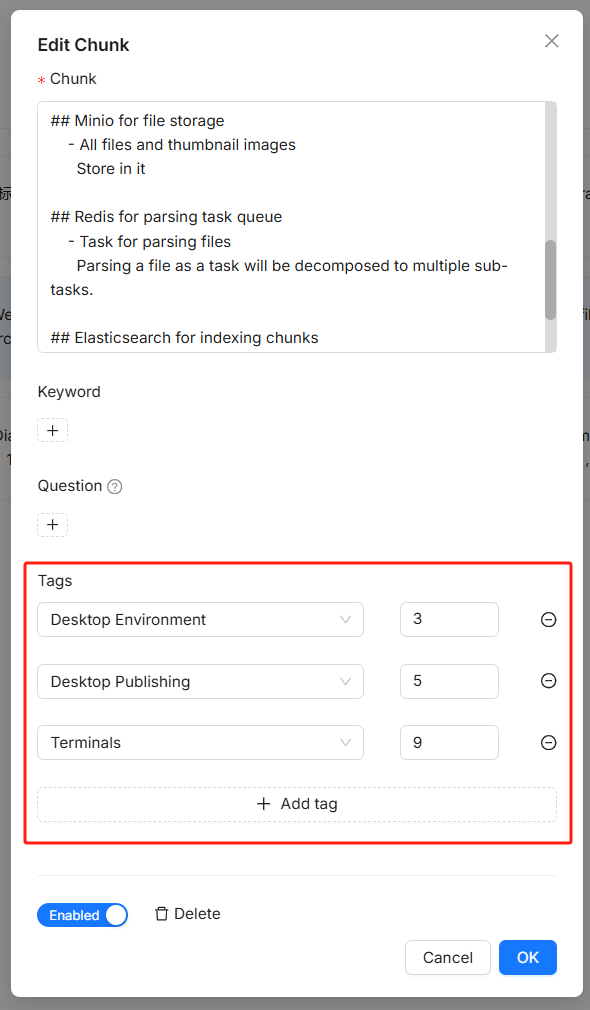Screen dimensions: 590x1010
Task: Click the chunk text area scrollbar thumb
Action: point(550,280)
